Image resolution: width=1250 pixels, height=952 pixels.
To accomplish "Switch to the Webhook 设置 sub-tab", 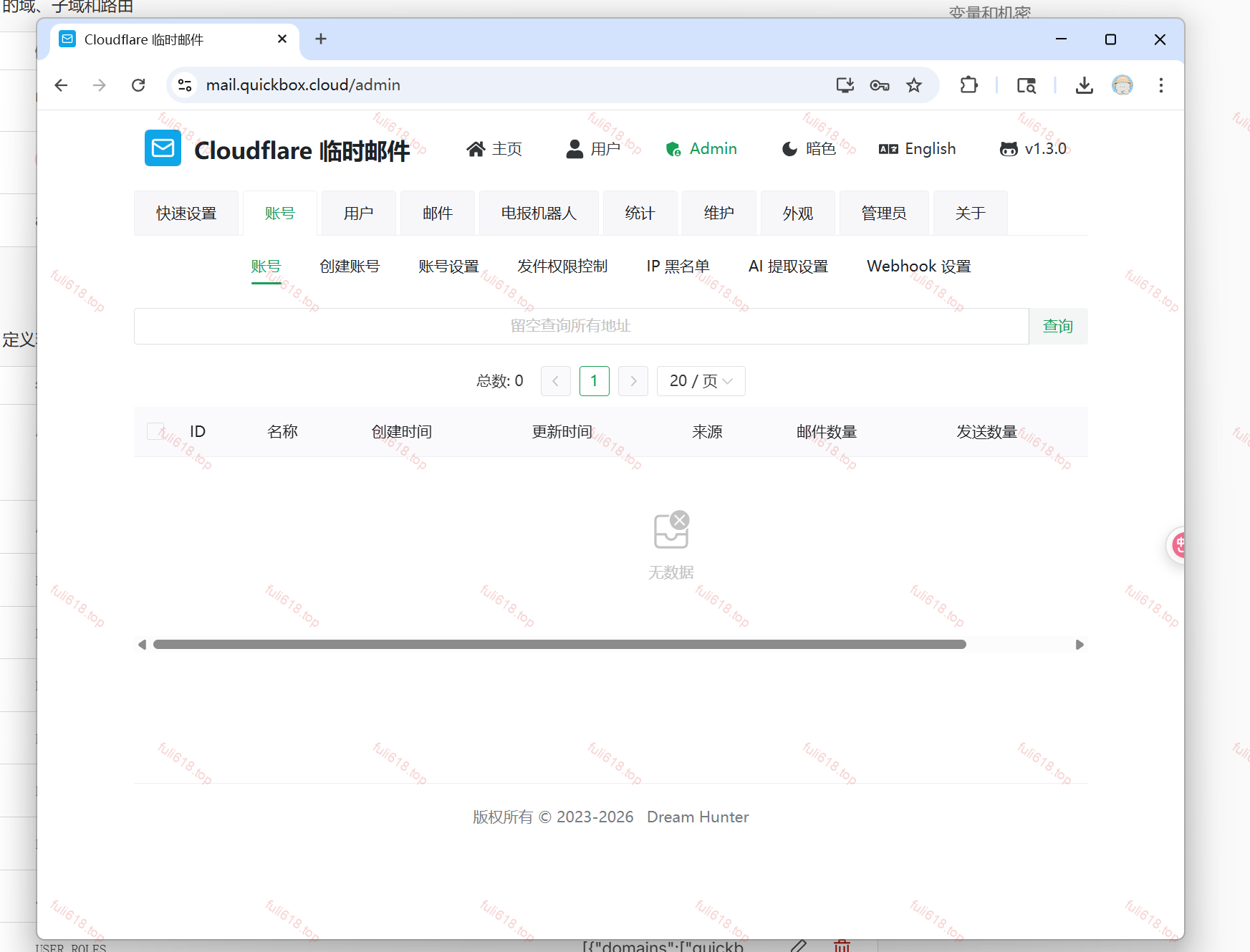I will tap(919, 266).
